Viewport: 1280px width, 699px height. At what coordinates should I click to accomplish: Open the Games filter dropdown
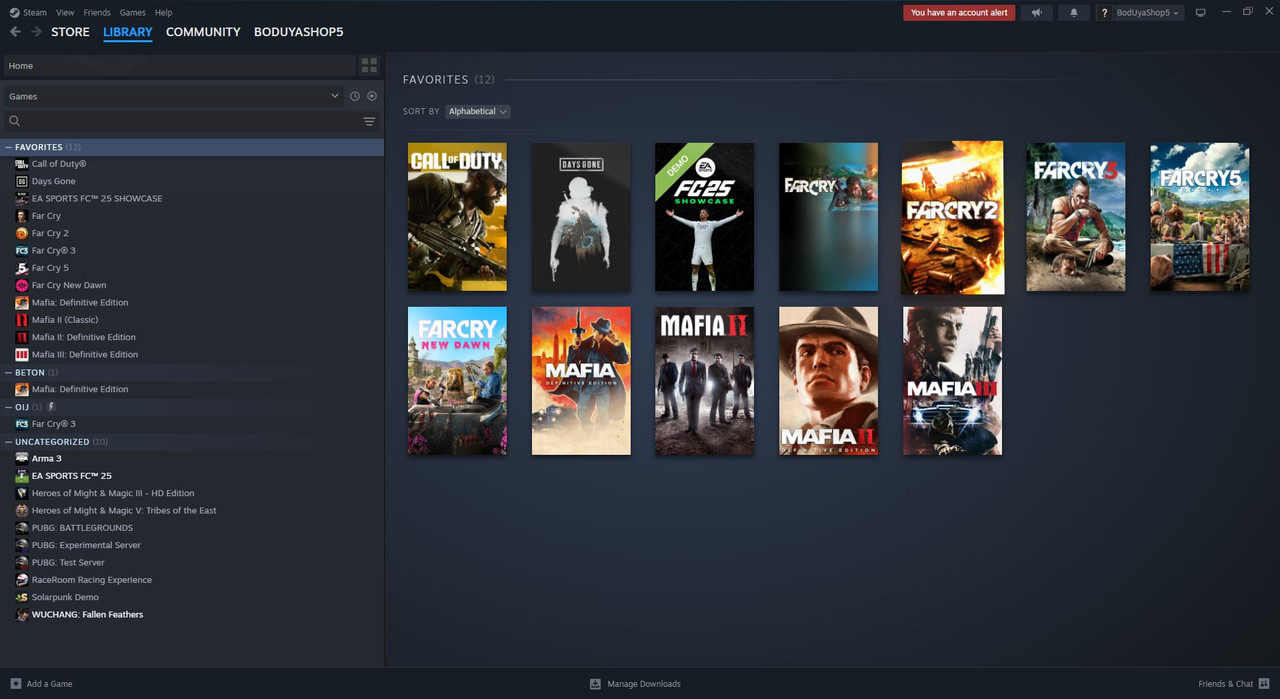174,96
